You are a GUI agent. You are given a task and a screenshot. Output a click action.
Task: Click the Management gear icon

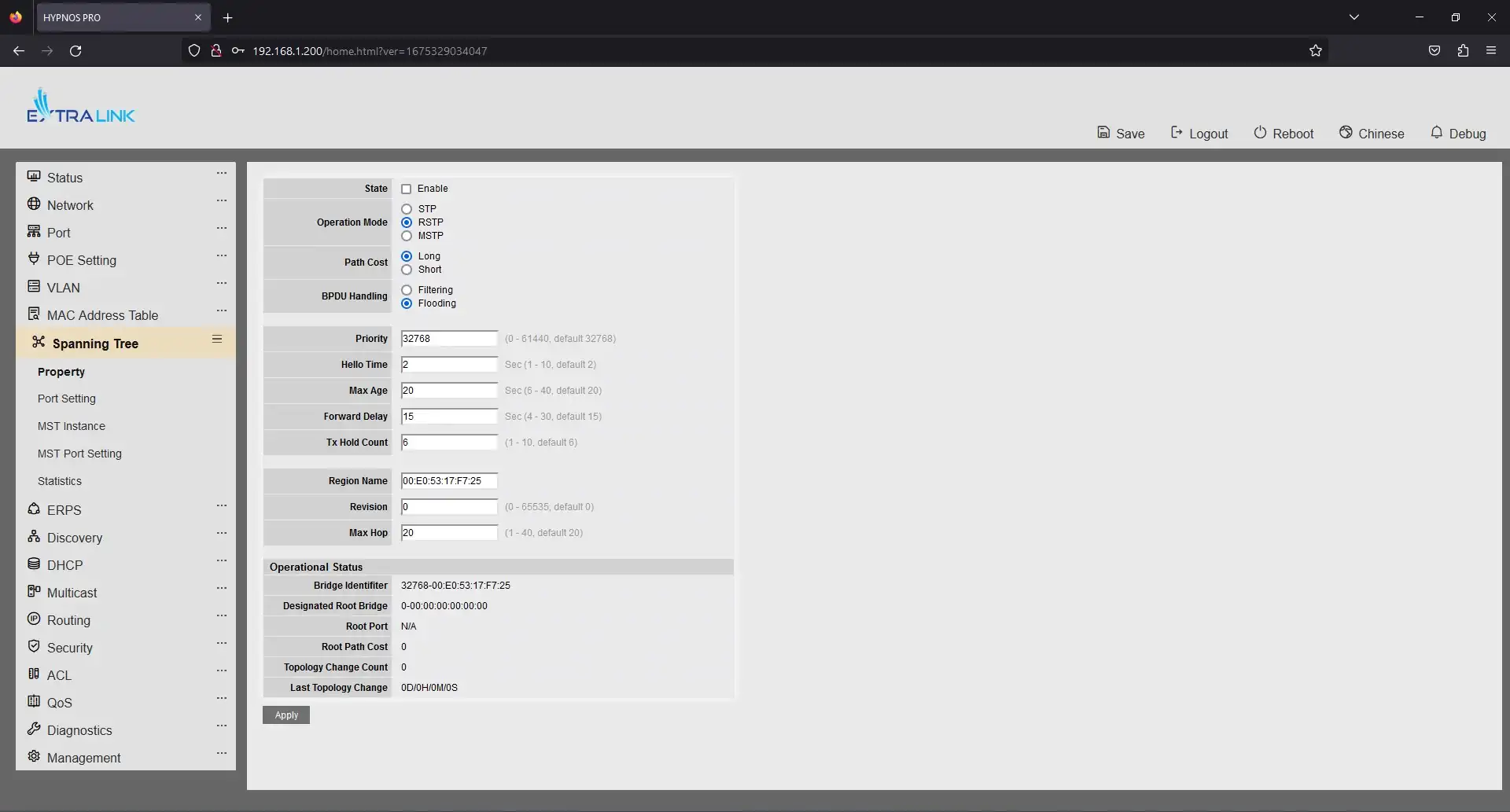tap(34, 756)
